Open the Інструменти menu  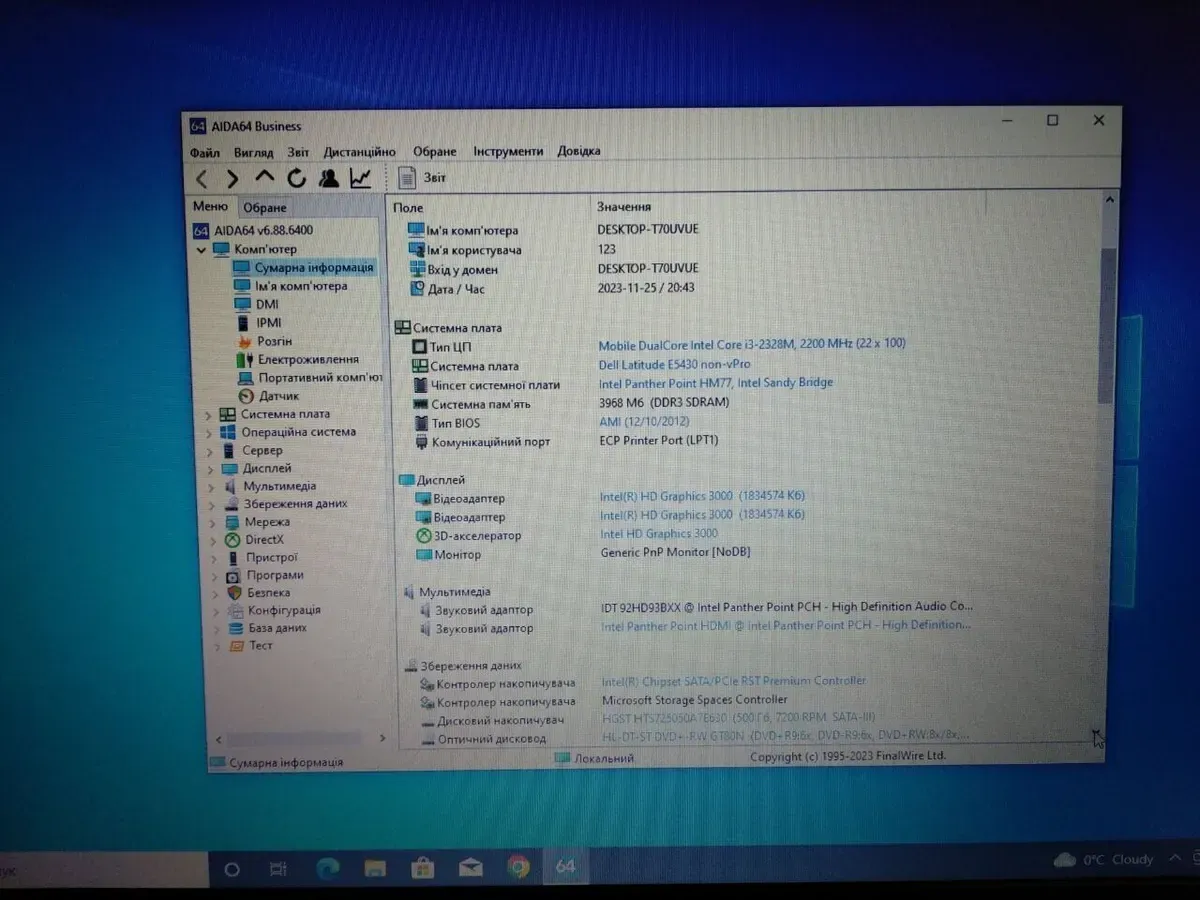tap(508, 152)
